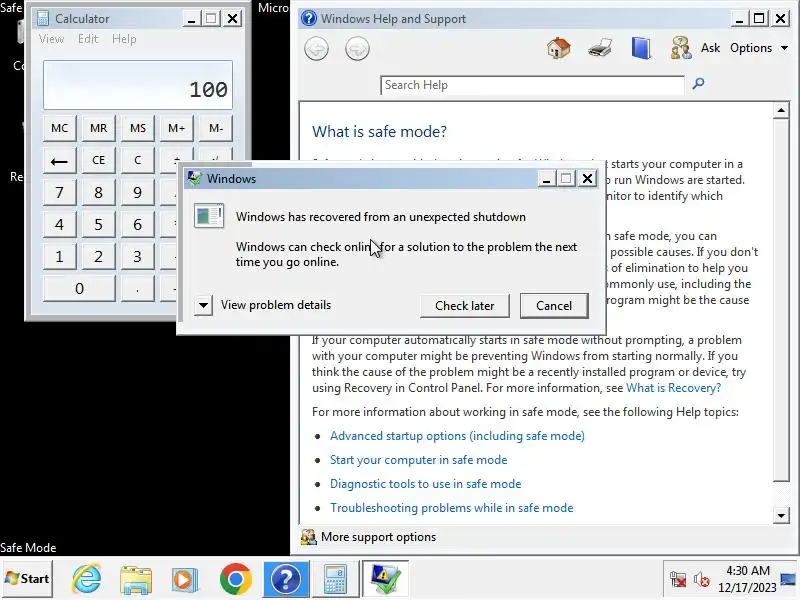The height and width of the screenshot is (600, 800).
Task: Click C clear button in Calculator
Action: pyautogui.click(x=138, y=160)
